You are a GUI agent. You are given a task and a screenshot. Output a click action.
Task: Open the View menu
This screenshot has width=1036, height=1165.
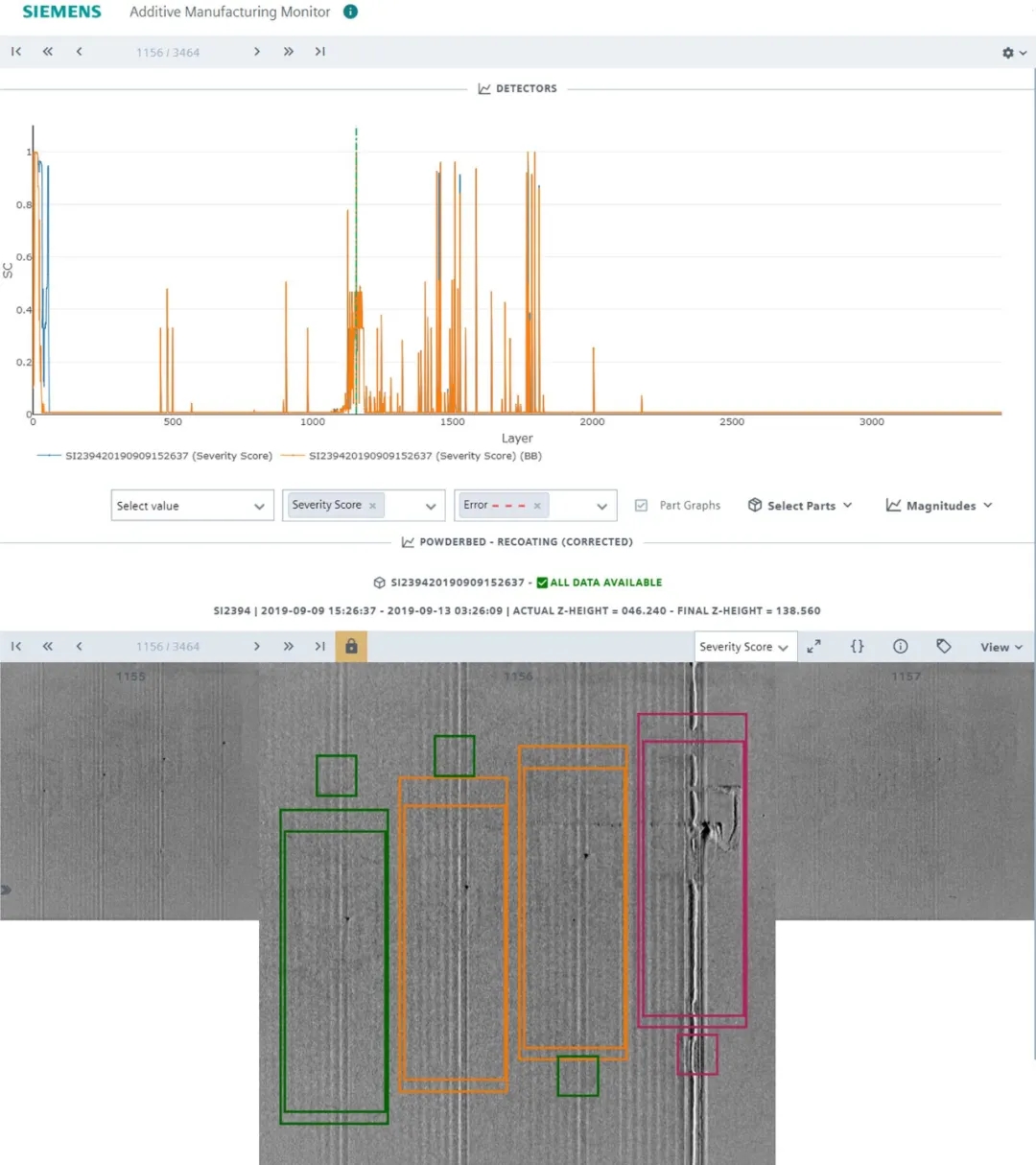click(x=1001, y=647)
